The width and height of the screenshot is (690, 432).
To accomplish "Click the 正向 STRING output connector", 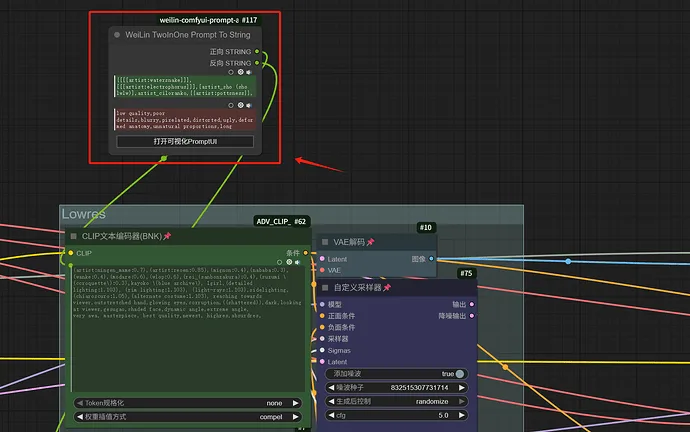I will tap(257, 50).
